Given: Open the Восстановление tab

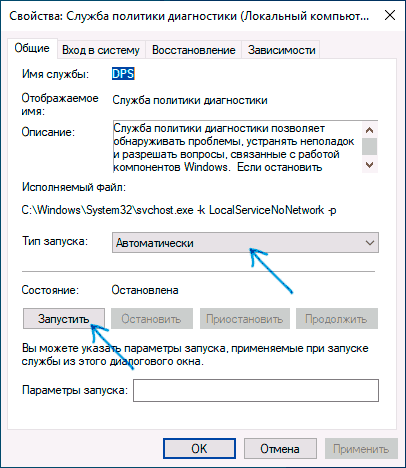Looking at the screenshot, I should pos(194,50).
